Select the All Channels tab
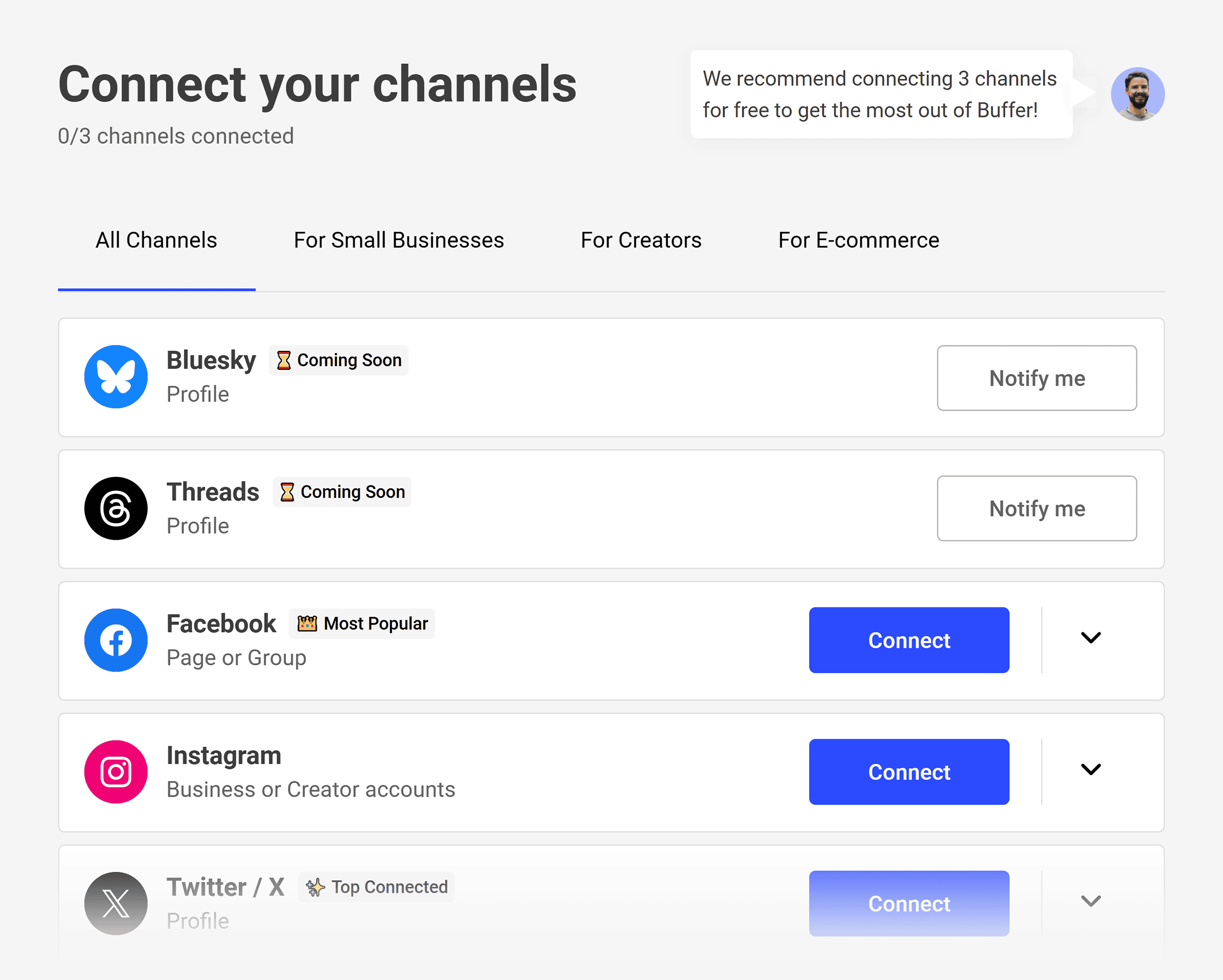Image resolution: width=1223 pixels, height=980 pixels. tap(156, 240)
